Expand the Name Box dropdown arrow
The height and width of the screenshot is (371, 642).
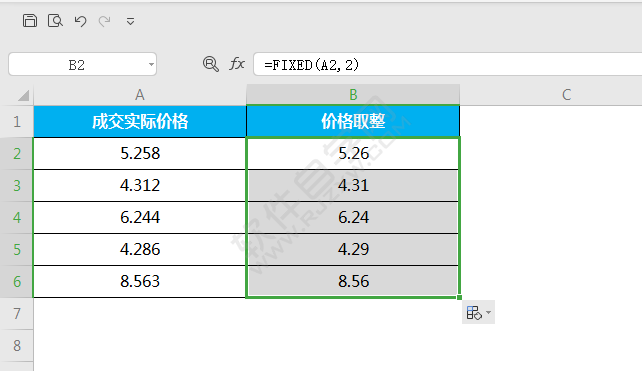pyautogui.click(x=151, y=64)
